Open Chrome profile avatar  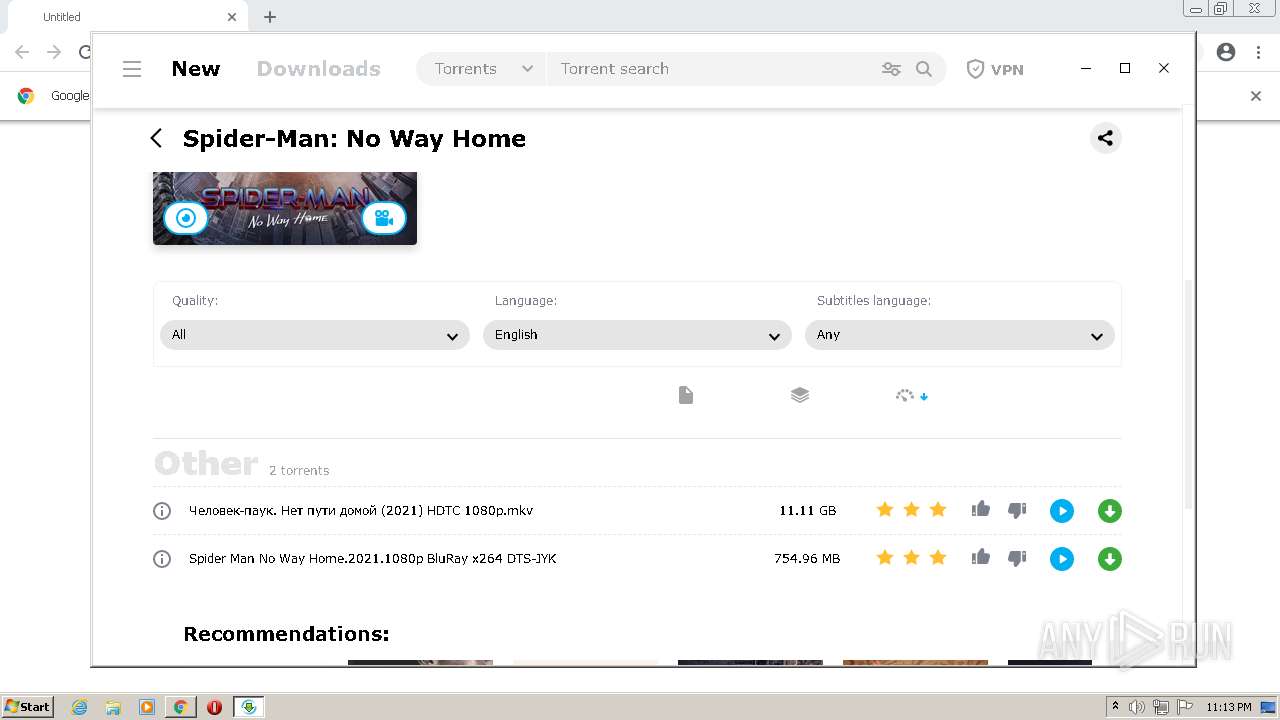click(x=1226, y=52)
